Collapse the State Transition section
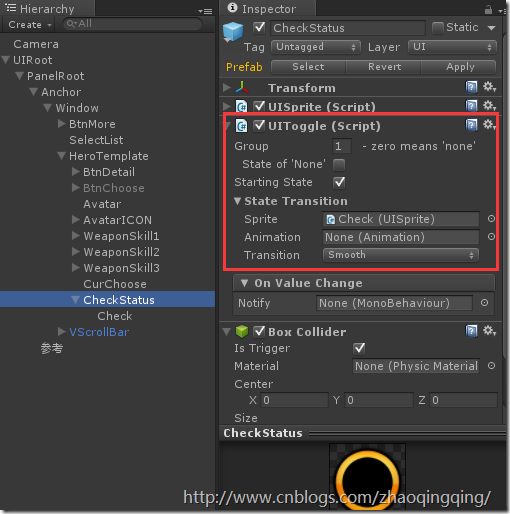 pyautogui.click(x=237, y=201)
